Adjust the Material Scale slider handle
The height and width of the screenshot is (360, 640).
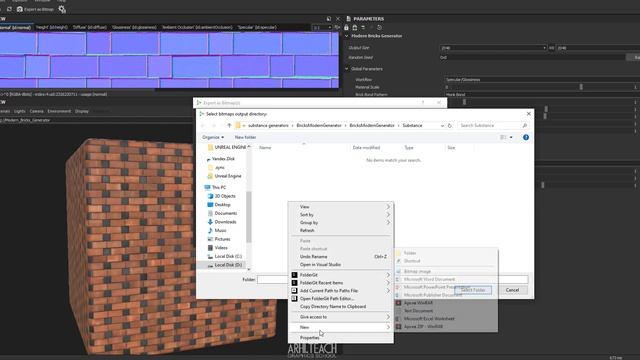[x=581, y=87]
